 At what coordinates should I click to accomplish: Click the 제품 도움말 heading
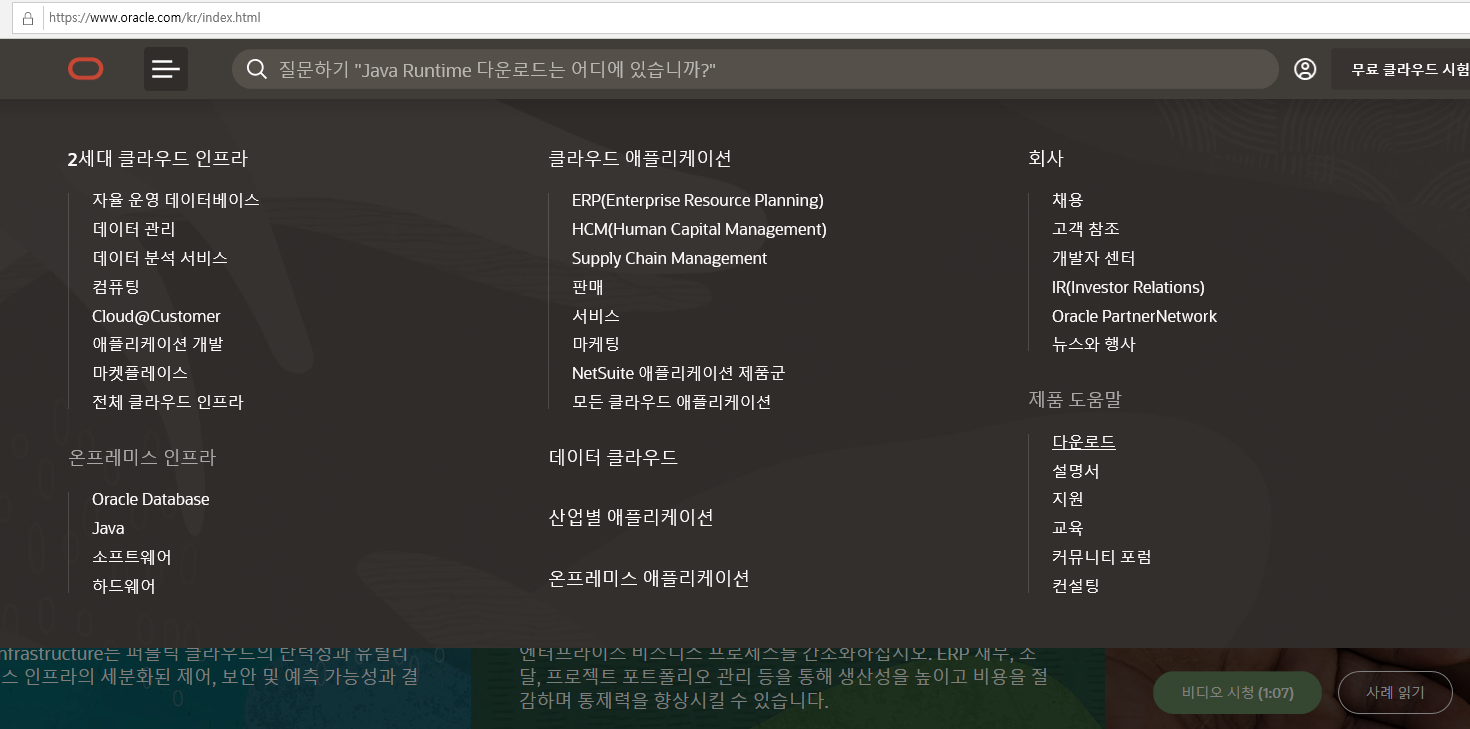pos(1075,399)
